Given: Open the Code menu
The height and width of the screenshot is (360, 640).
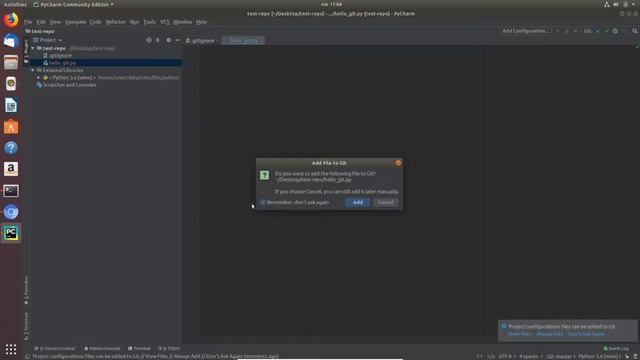Looking at the screenshot, I should coord(95,22).
